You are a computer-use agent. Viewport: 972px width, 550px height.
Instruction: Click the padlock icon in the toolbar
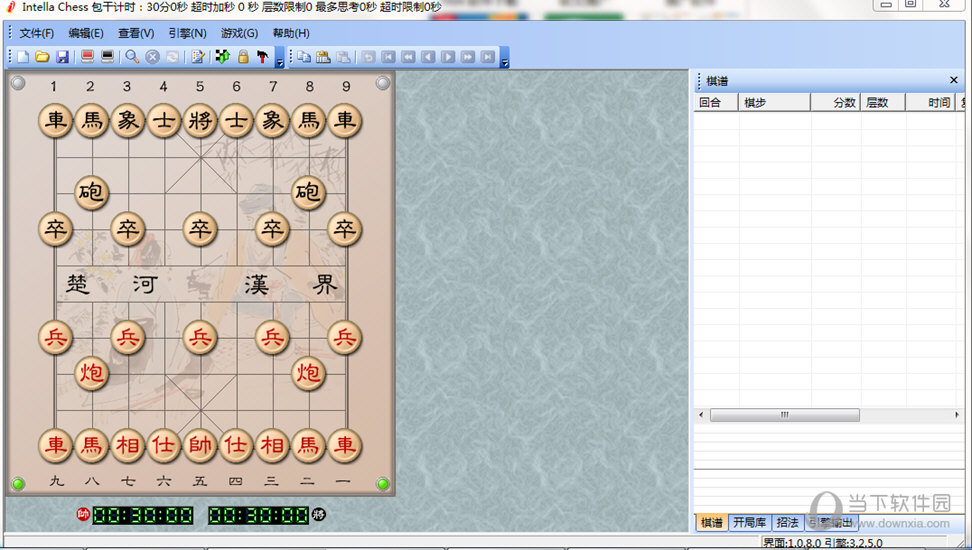coord(243,57)
